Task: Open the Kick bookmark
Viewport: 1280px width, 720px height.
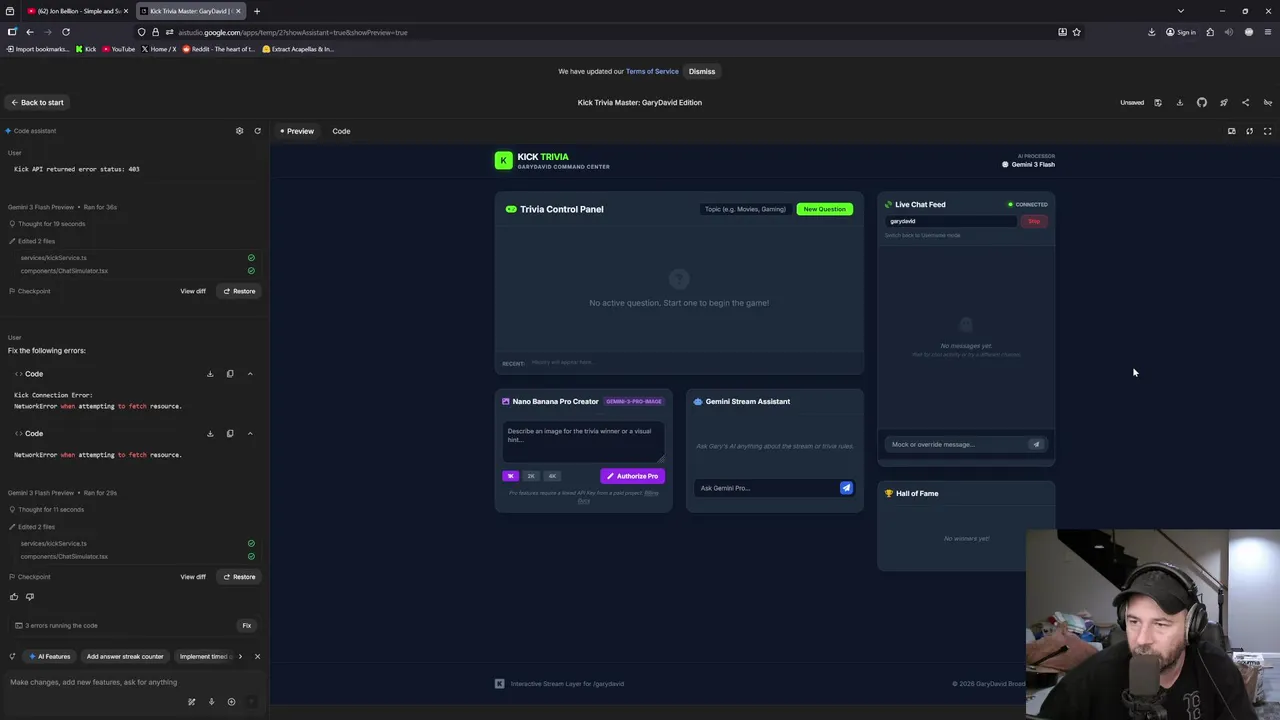Action: (86, 49)
